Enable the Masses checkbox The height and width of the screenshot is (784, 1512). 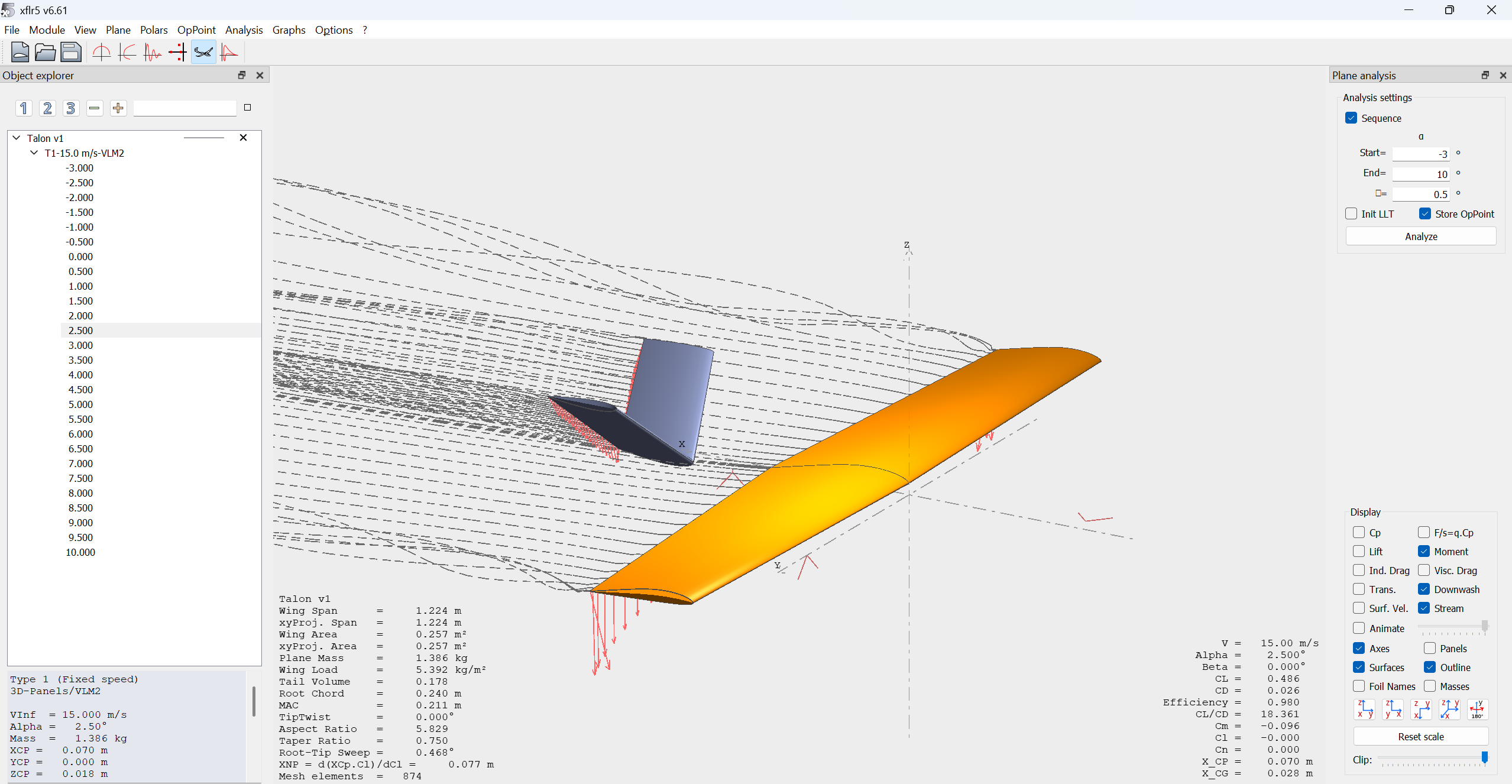point(1430,686)
